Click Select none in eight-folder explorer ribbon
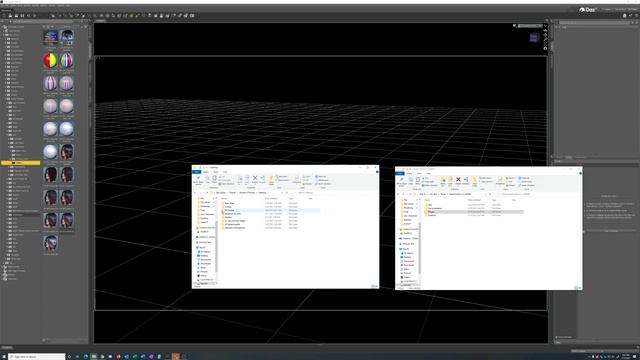The image size is (640, 360). tap(322, 180)
